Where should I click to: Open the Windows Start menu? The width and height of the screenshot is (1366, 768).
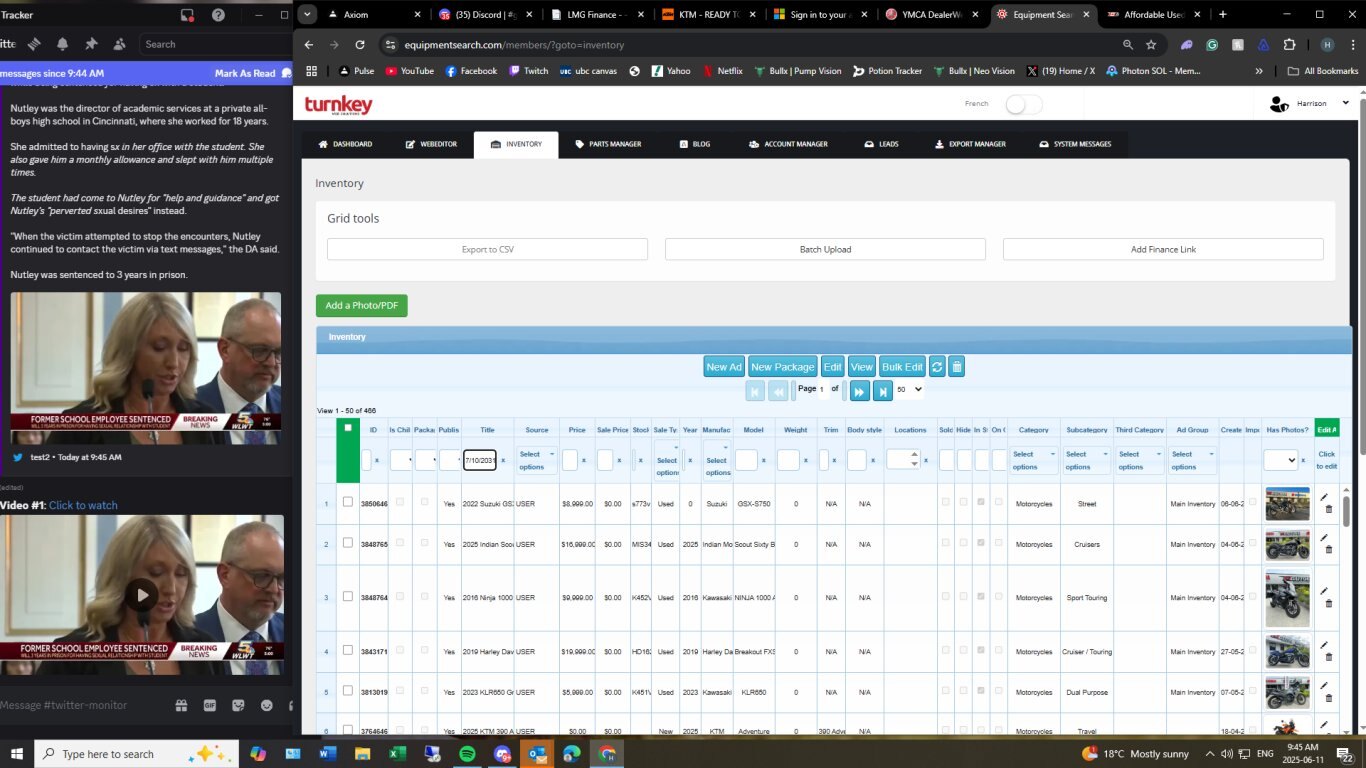(x=17, y=754)
